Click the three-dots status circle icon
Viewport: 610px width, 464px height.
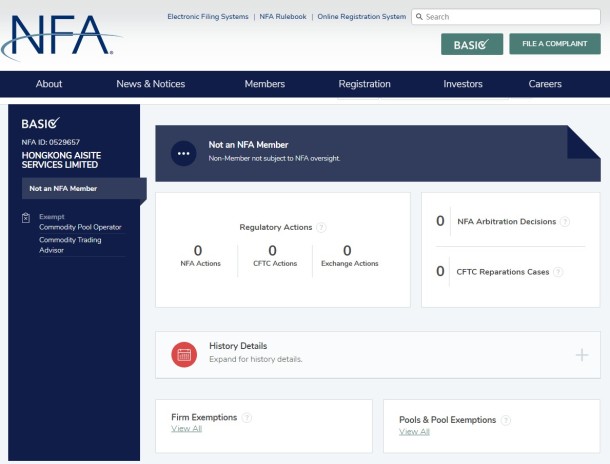pos(183,153)
